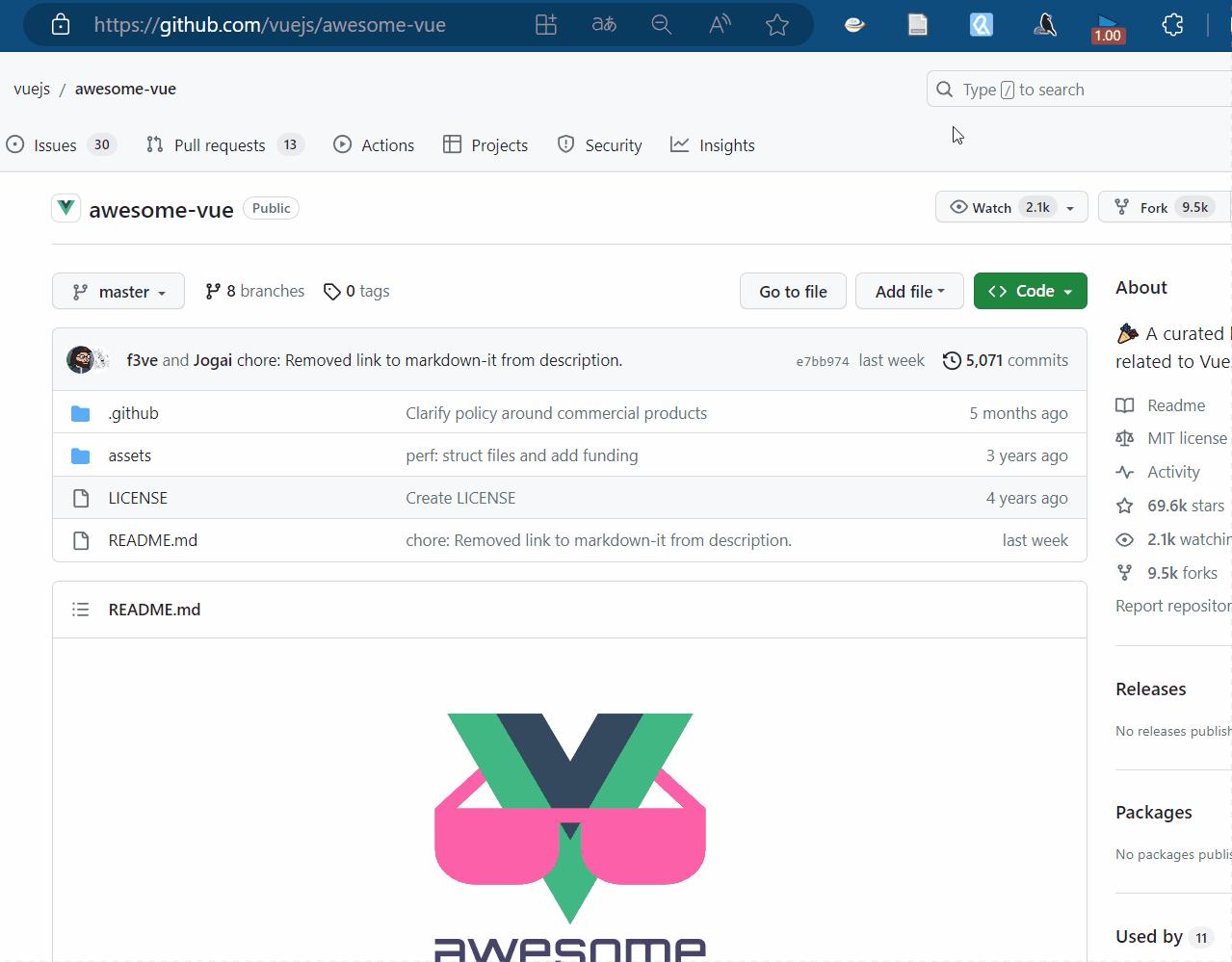1232x962 pixels.
Task: Click the Readme link in About sidebar
Action: click(x=1162, y=405)
